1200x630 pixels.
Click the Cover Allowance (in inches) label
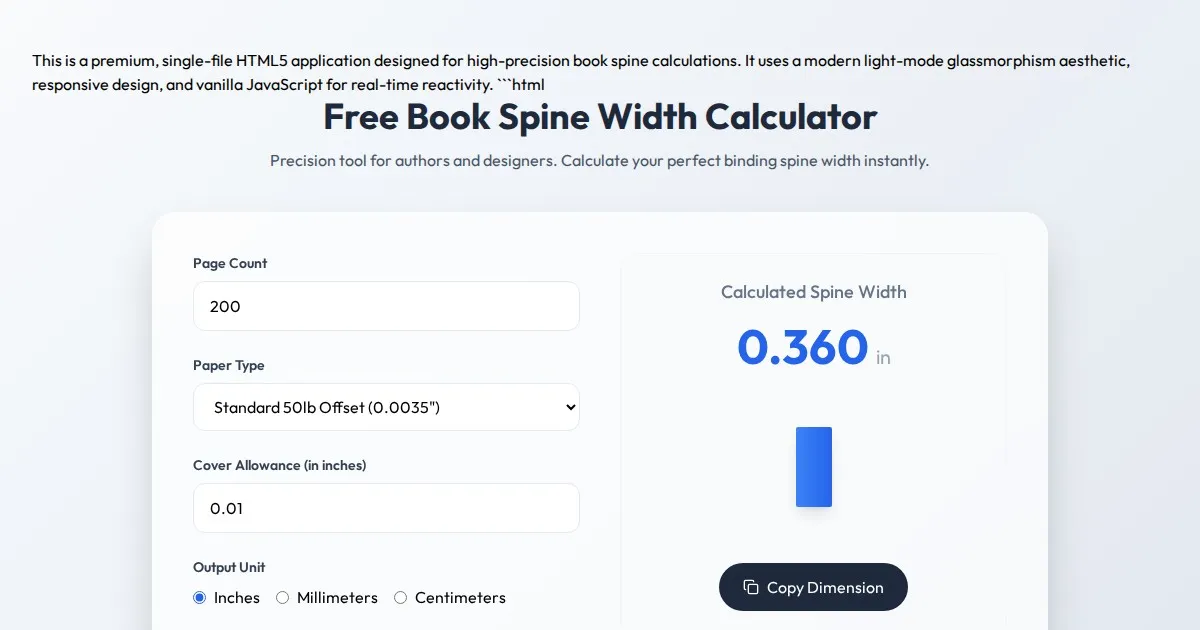(280, 465)
